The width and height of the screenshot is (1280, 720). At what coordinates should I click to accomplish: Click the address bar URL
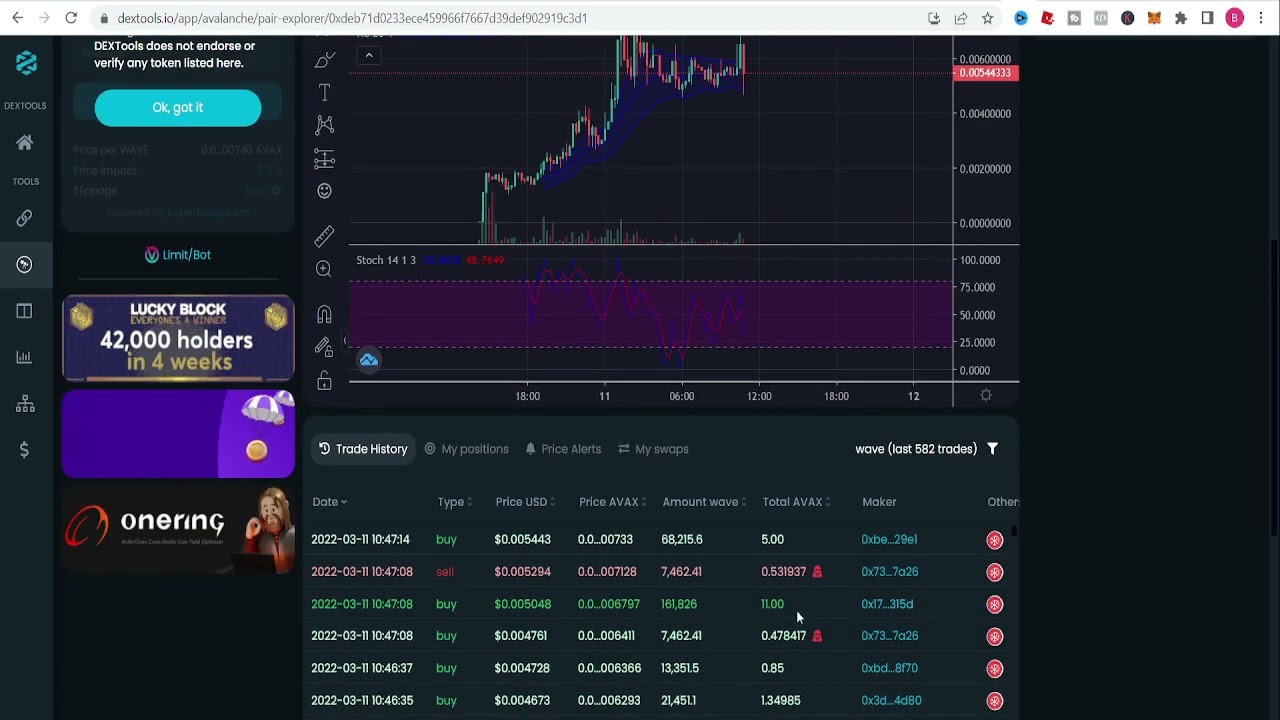pyautogui.click(x=352, y=18)
